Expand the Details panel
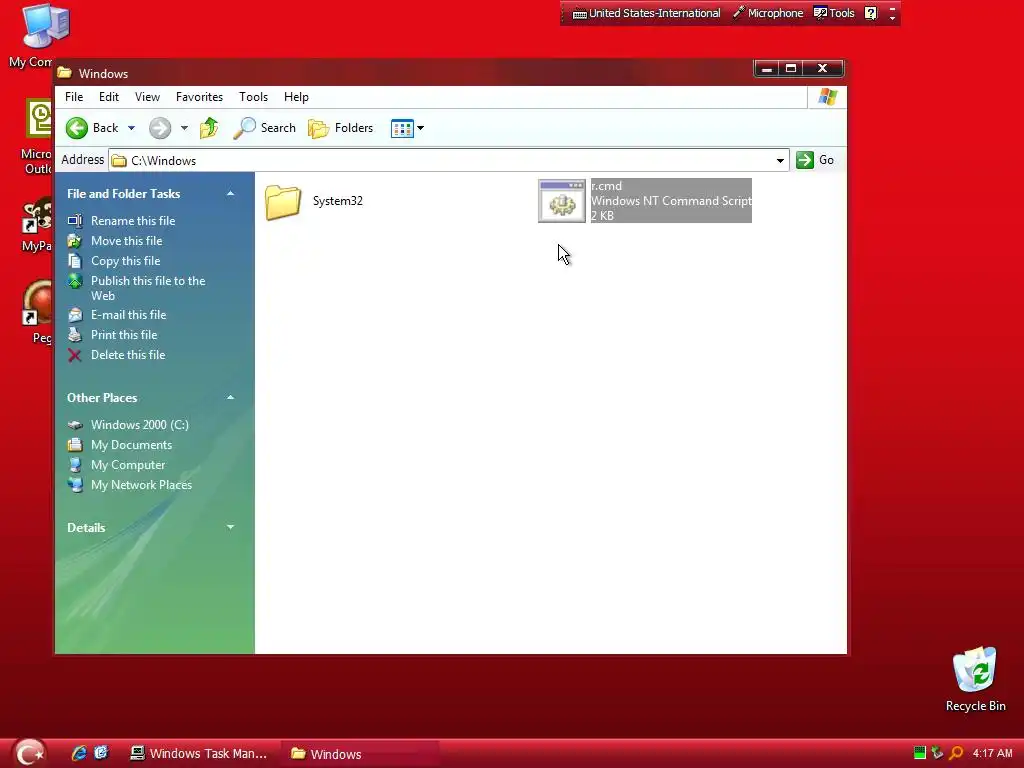The width and height of the screenshot is (1024, 768). pos(231,527)
